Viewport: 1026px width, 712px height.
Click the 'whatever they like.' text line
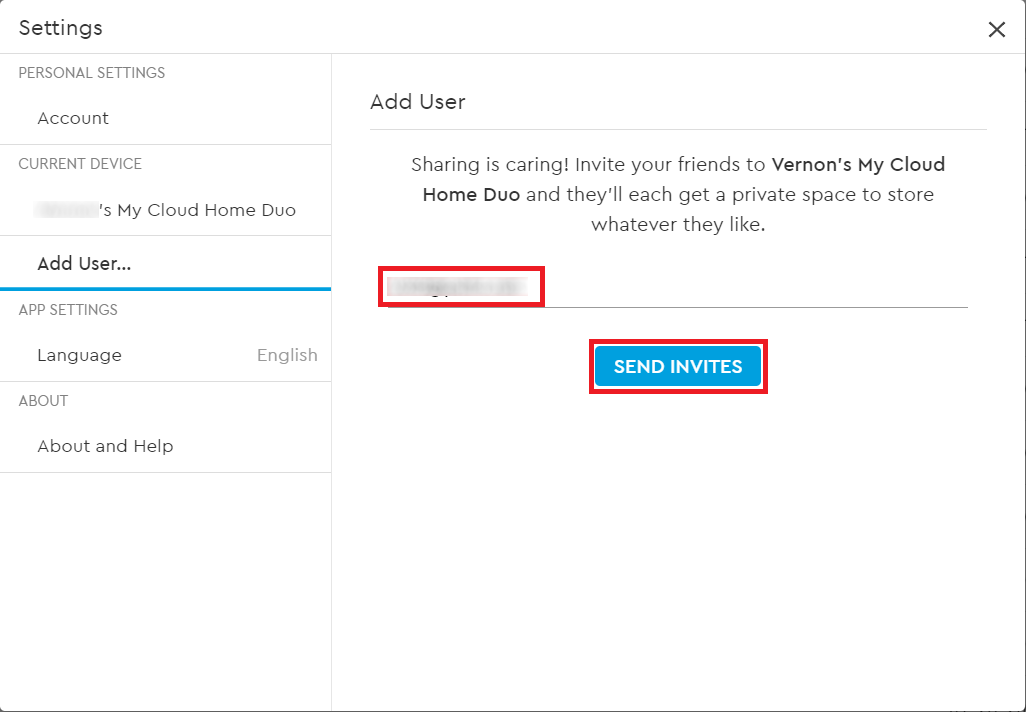[678, 224]
